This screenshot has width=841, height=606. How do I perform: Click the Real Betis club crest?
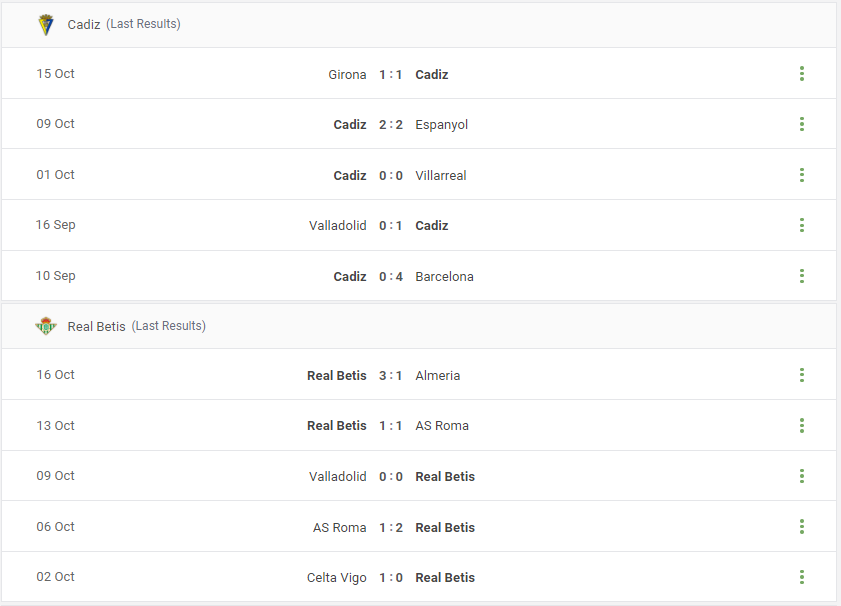46,326
